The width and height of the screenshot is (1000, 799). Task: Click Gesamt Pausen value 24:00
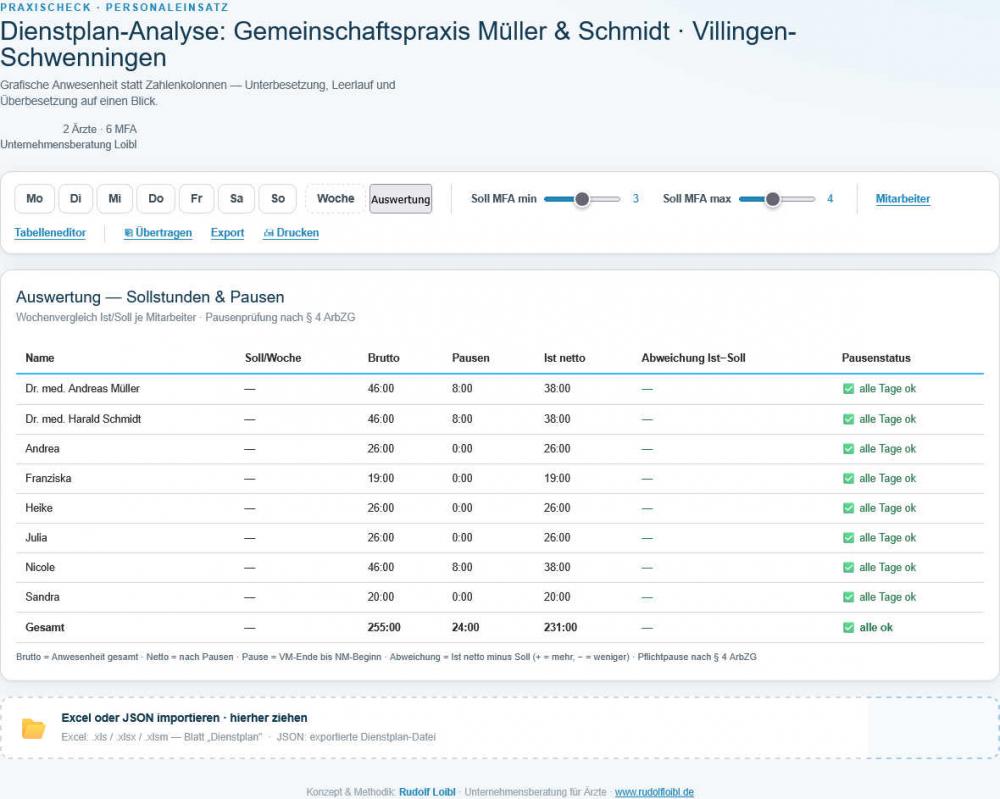coord(466,627)
